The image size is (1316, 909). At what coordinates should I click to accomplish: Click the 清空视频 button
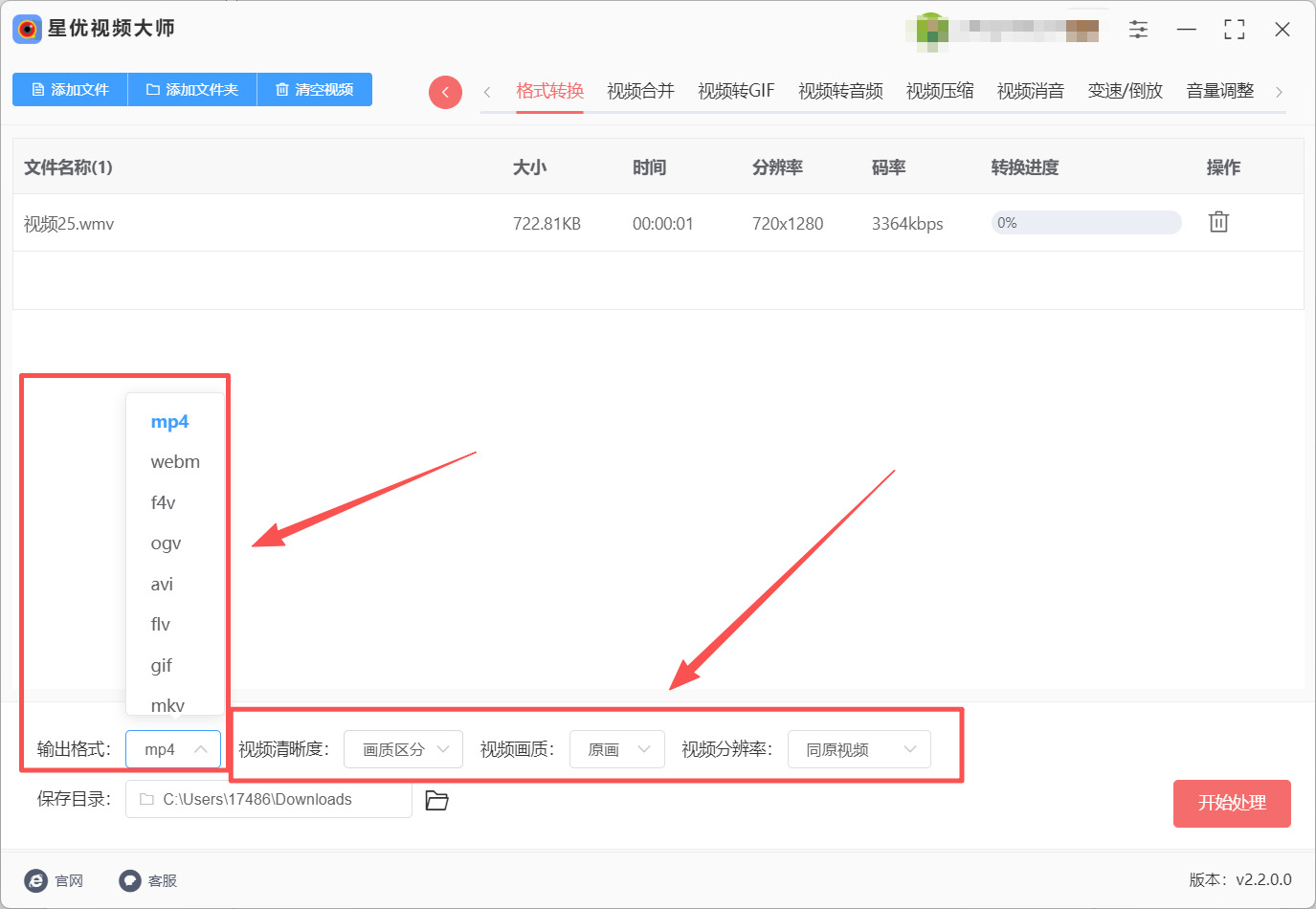click(315, 89)
